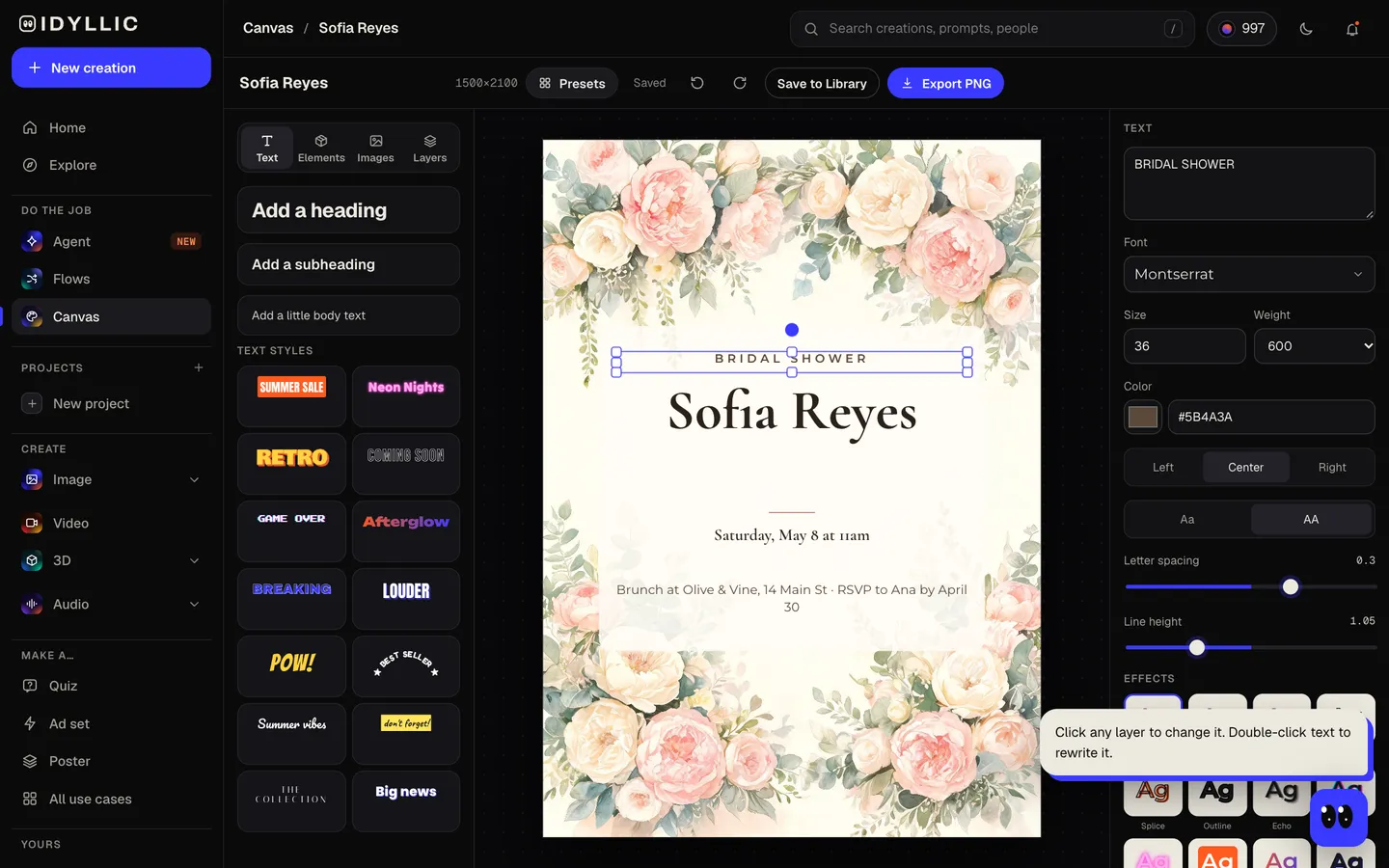The height and width of the screenshot is (868, 1389).
Task: Align text Left
Action: coord(1163,467)
